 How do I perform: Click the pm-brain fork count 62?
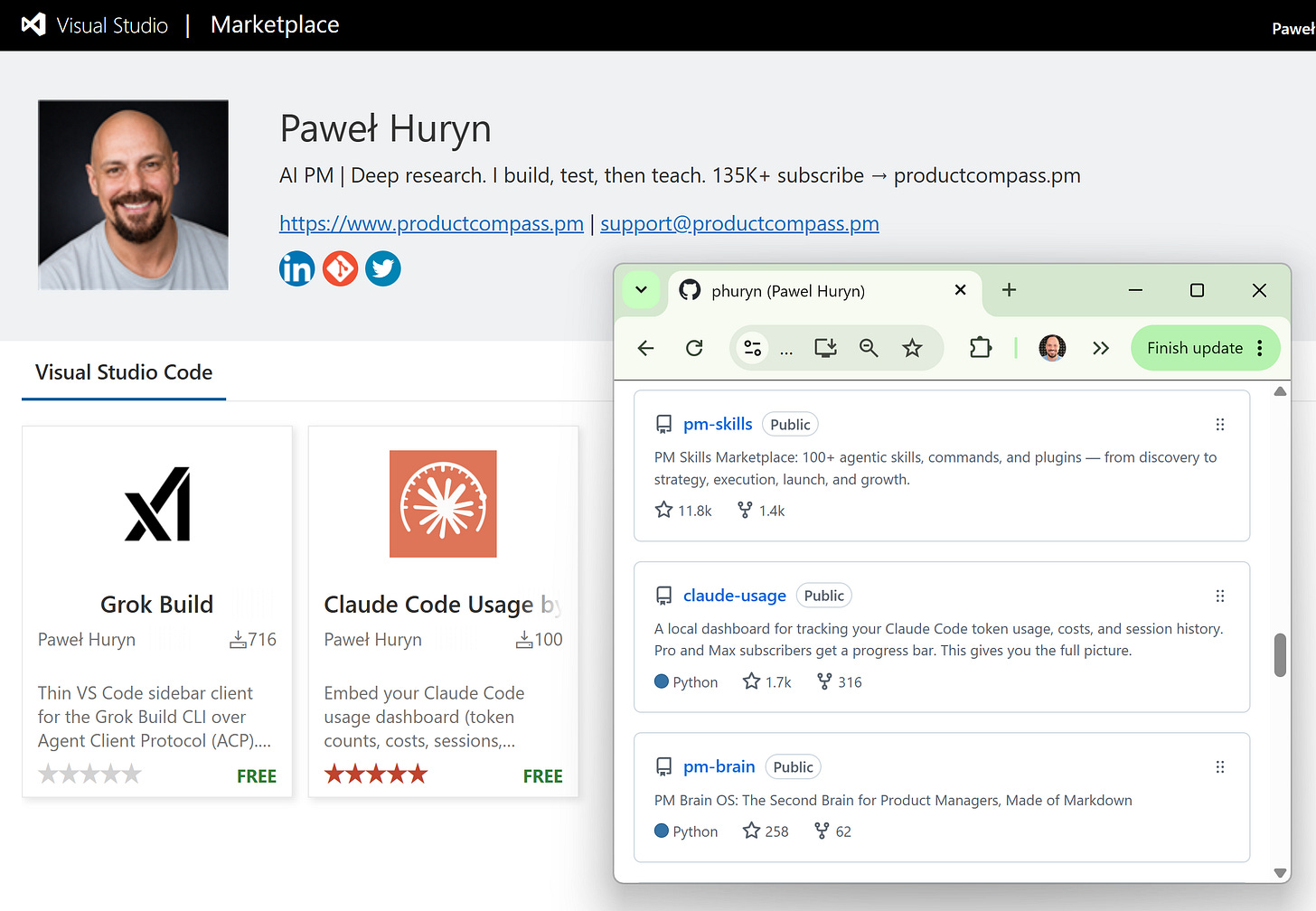832,831
